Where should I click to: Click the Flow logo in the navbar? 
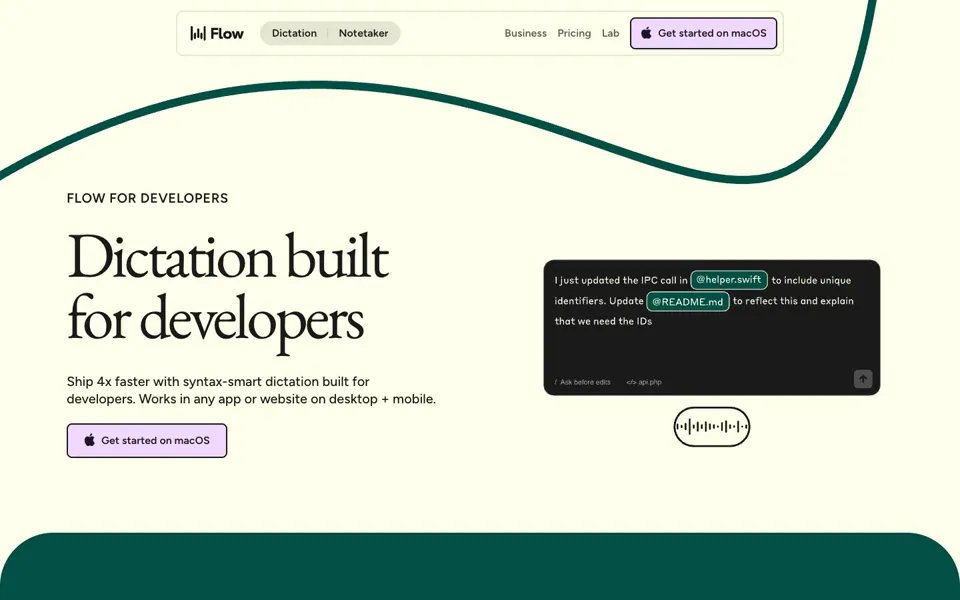(x=217, y=33)
